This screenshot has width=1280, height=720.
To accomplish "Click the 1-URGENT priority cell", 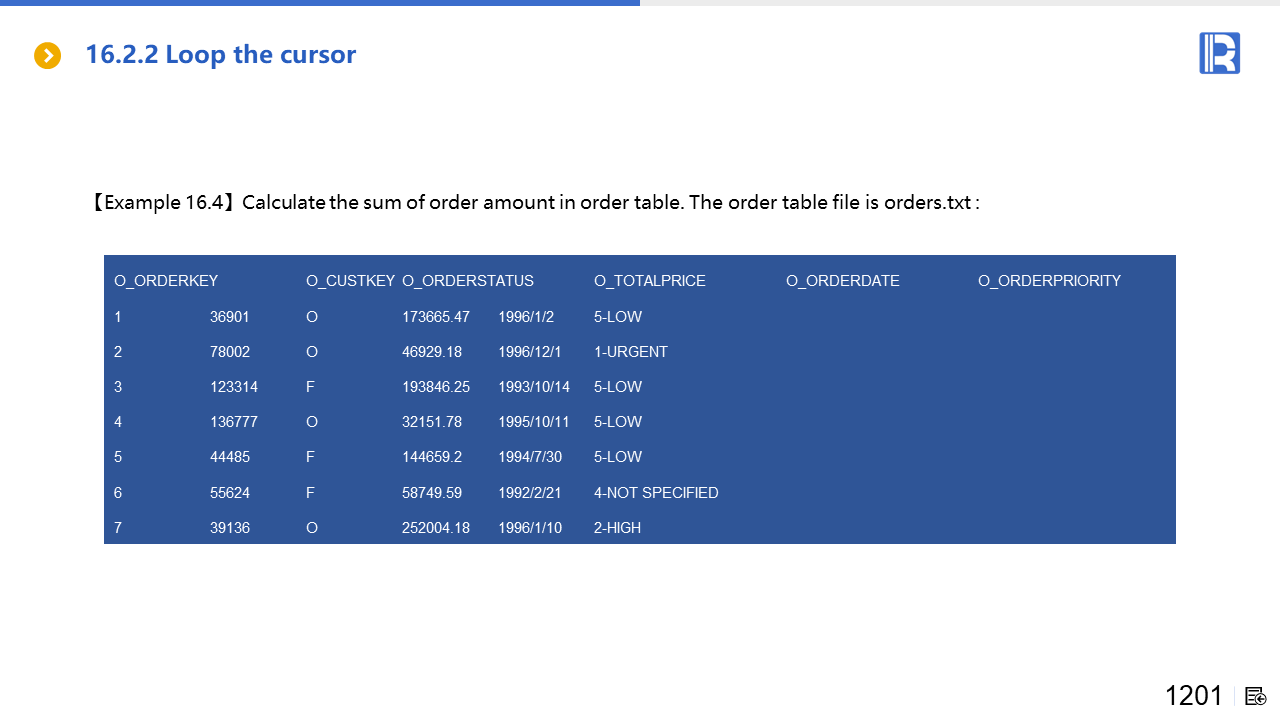I will 630,352.
